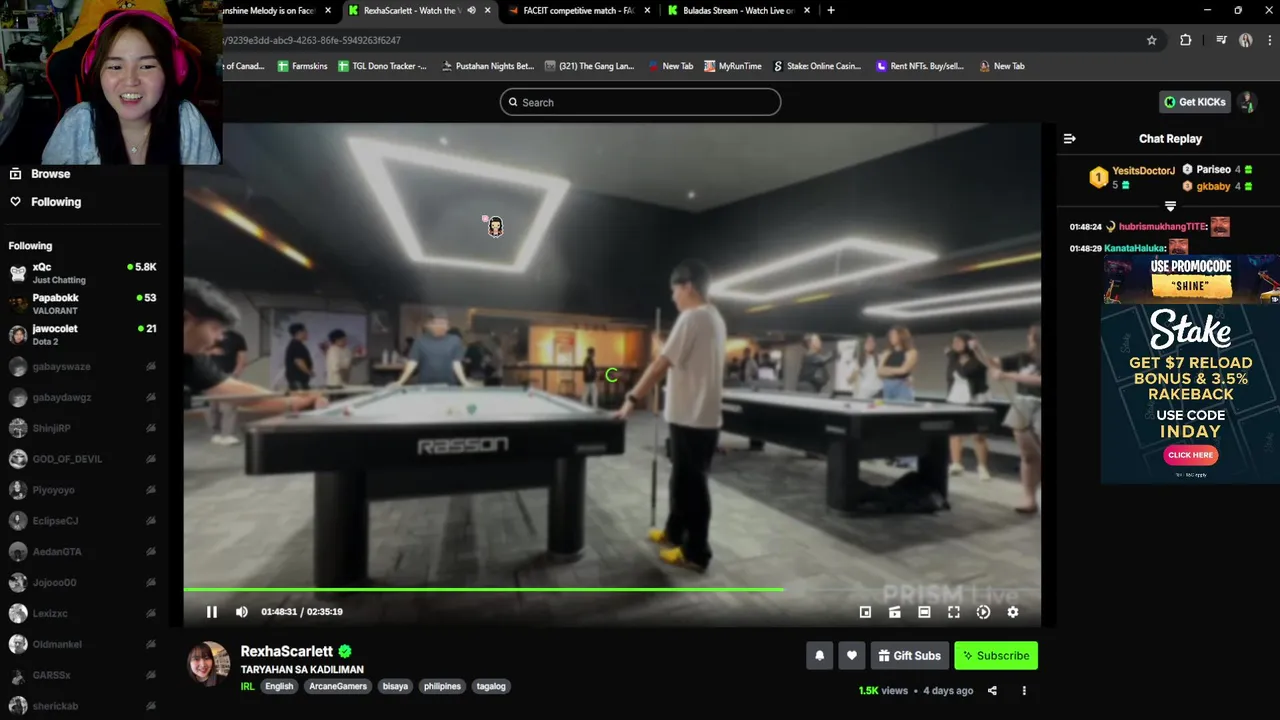The height and width of the screenshot is (720, 1280).
Task: Seek on the green video progress bar
Action: tap(612, 590)
